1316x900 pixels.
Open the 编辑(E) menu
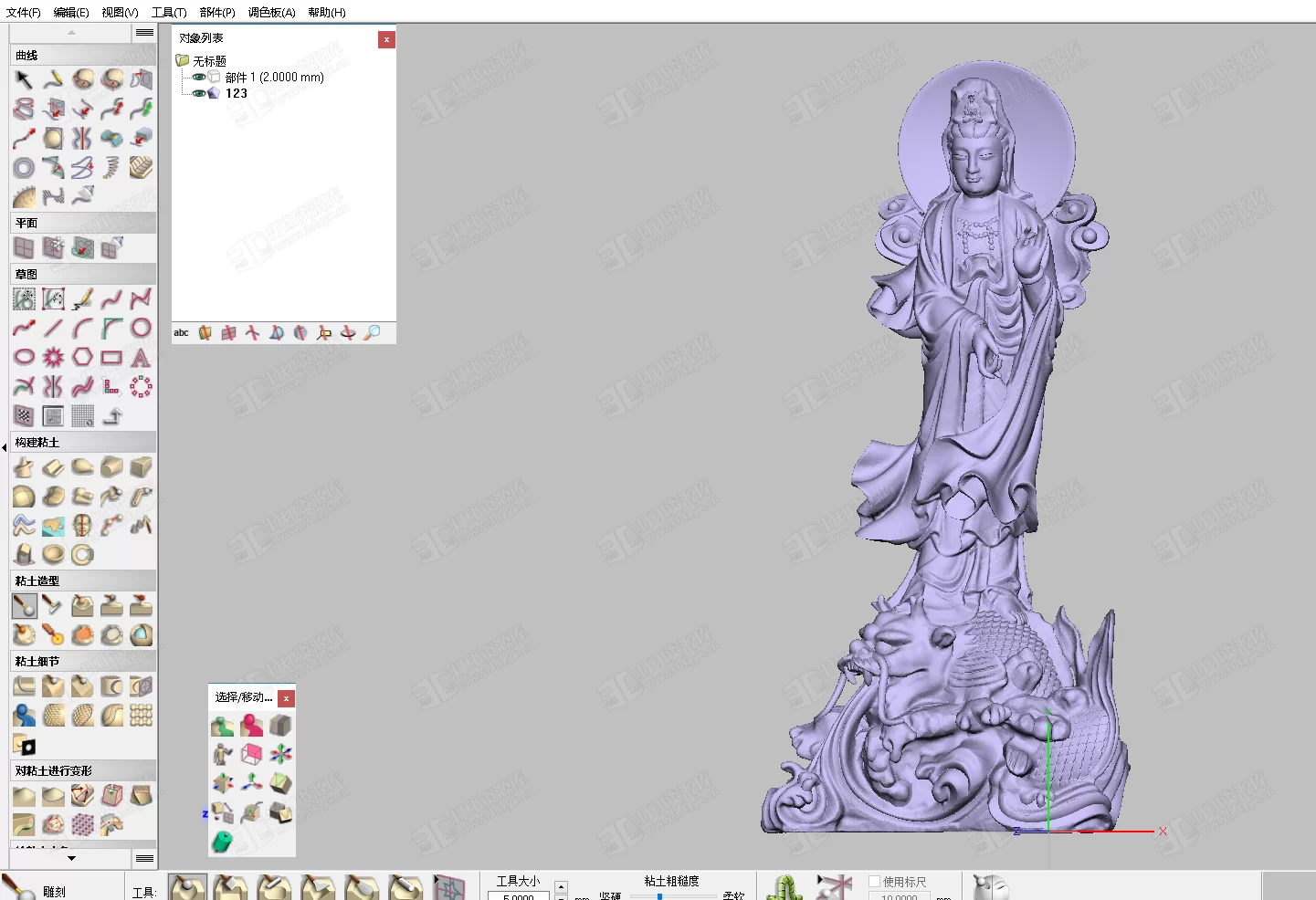pyautogui.click(x=71, y=12)
